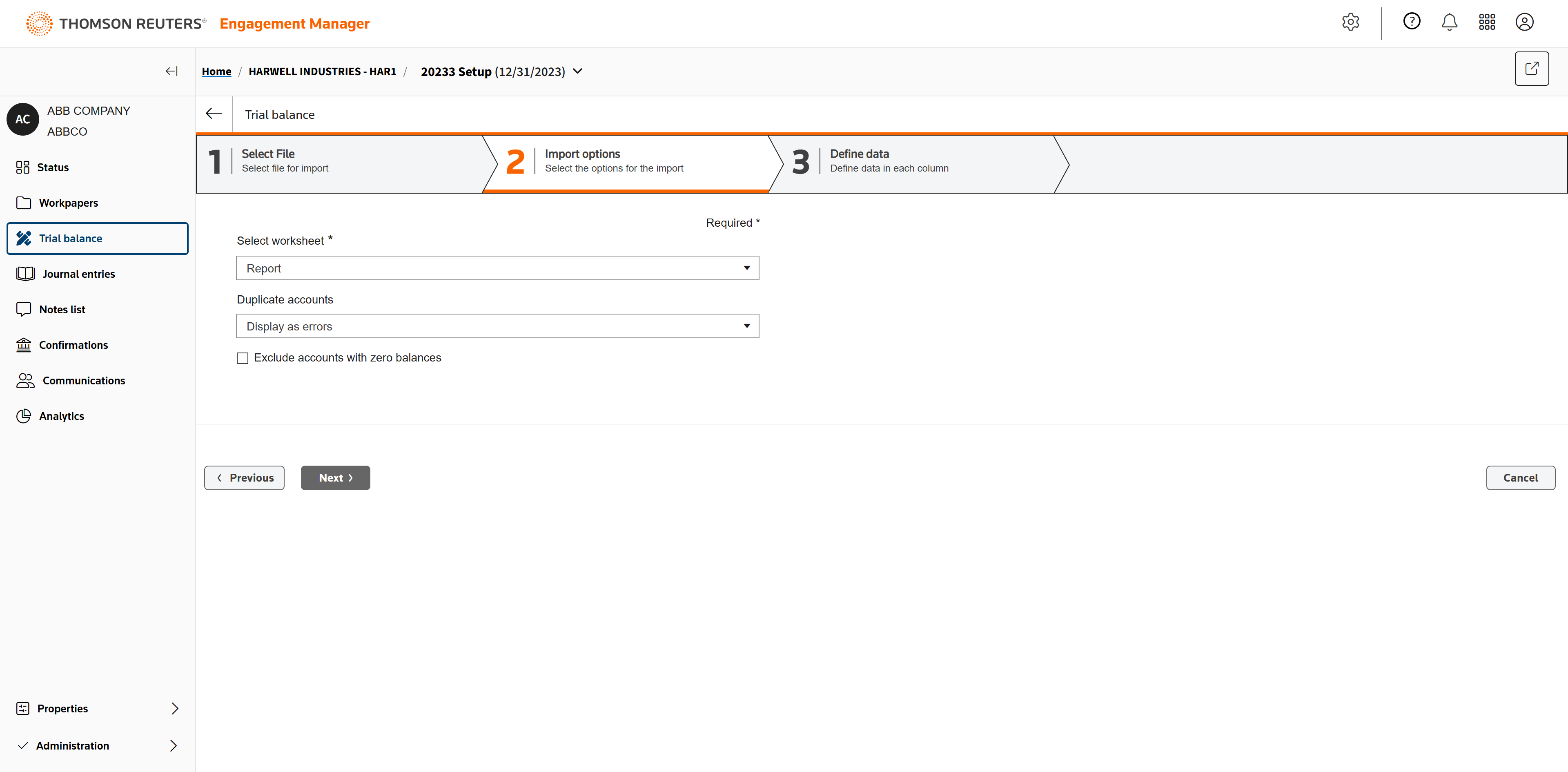
Task: Enable Exclude accounts with zero balances
Action: [242, 358]
